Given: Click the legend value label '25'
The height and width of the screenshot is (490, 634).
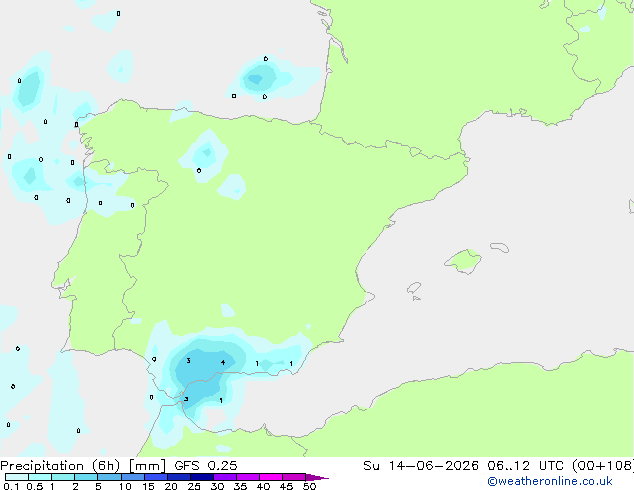Looking at the screenshot, I should pyautogui.click(x=194, y=486).
